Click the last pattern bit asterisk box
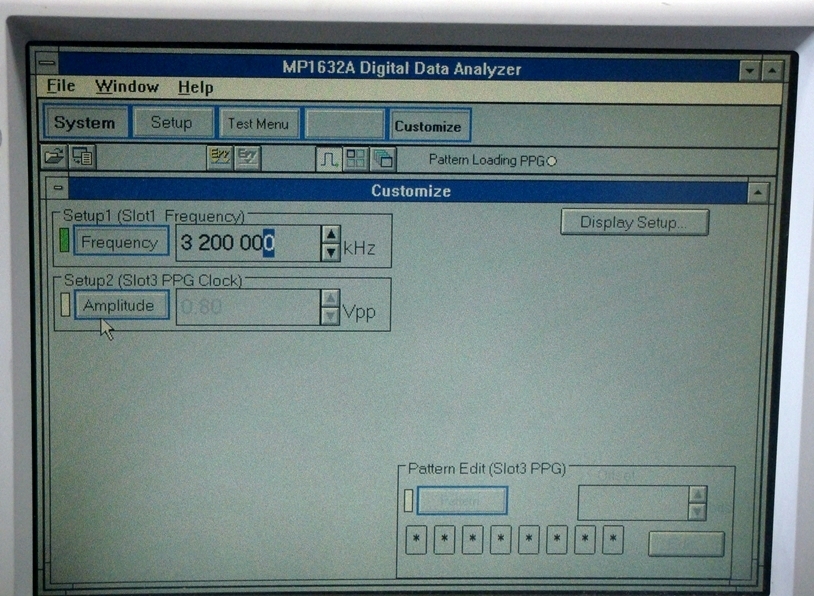This screenshot has width=814, height=596. coord(613,540)
